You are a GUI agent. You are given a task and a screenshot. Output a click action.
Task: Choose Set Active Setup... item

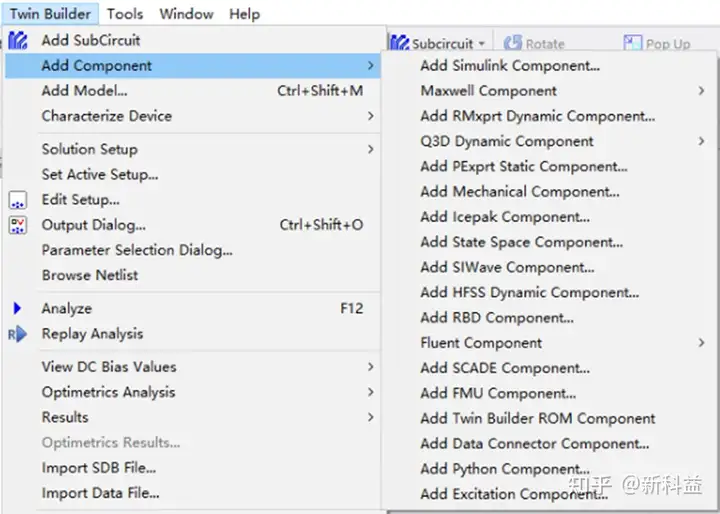193,175
